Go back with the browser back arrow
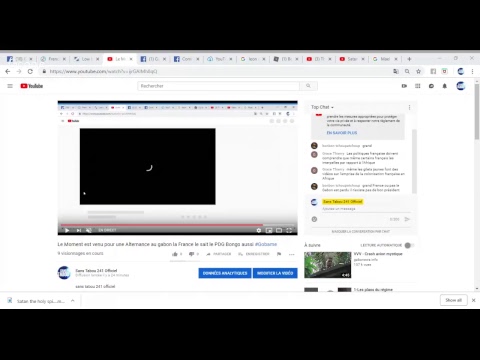 tap(8, 71)
